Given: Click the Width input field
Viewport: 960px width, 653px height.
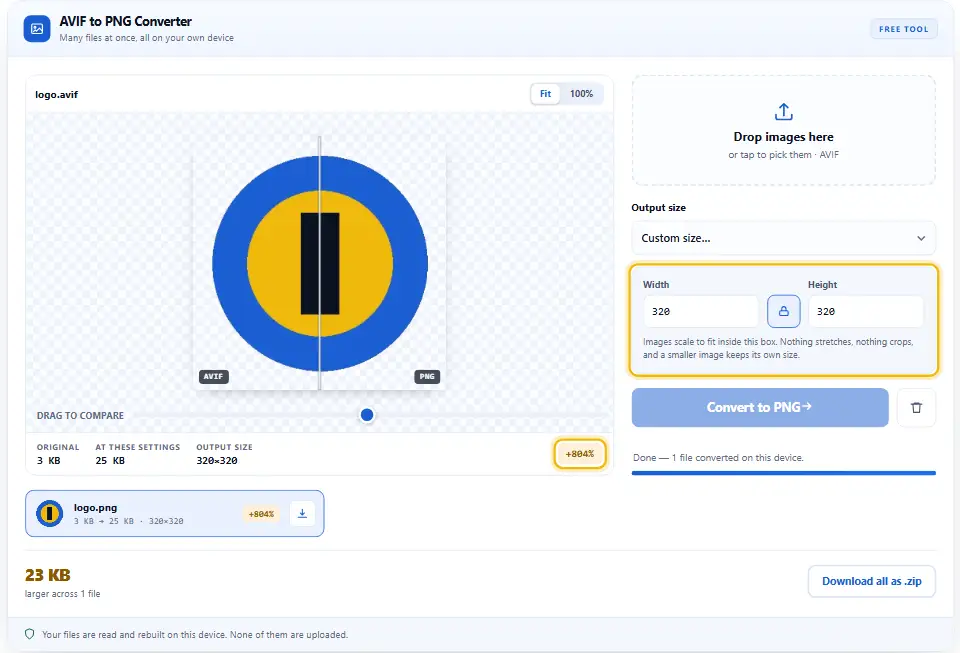Looking at the screenshot, I should coord(700,312).
